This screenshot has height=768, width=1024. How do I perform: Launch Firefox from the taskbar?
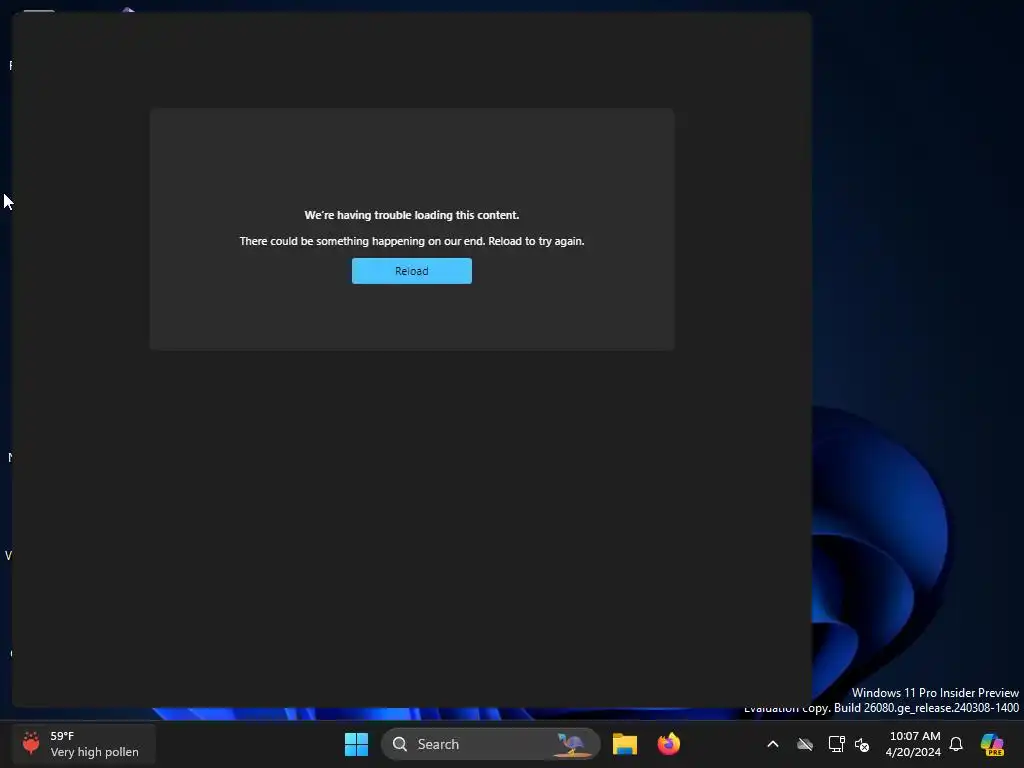pyautogui.click(x=669, y=744)
